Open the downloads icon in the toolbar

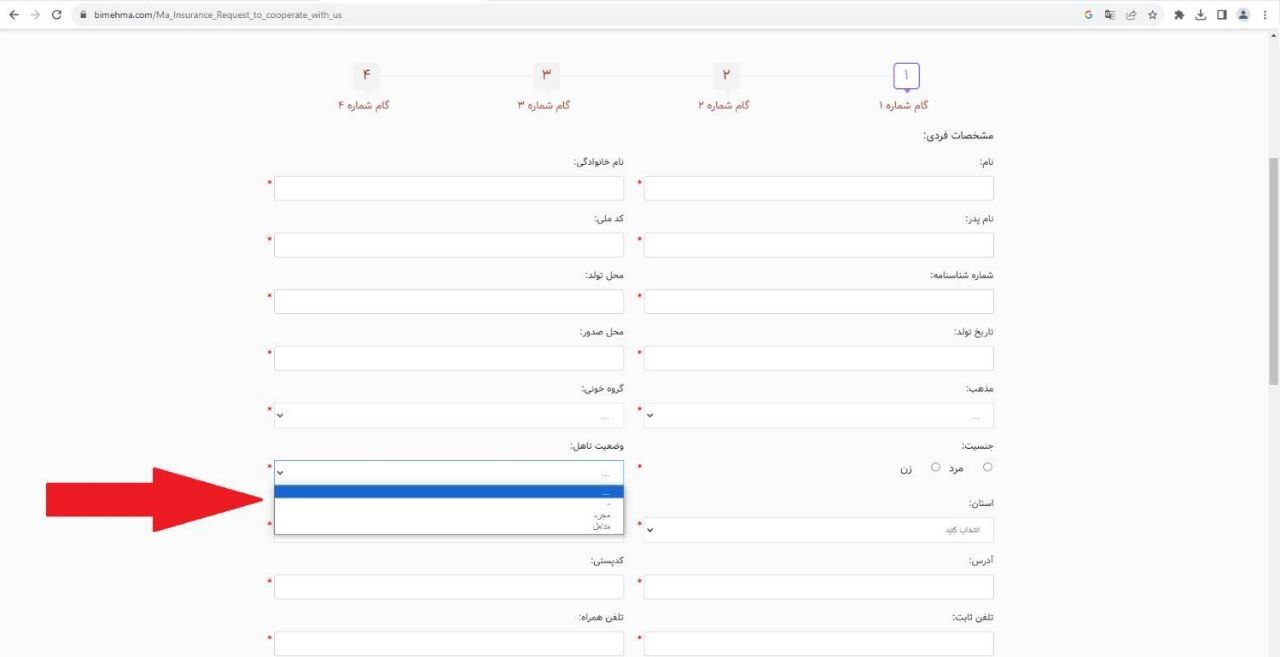click(1199, 14)
